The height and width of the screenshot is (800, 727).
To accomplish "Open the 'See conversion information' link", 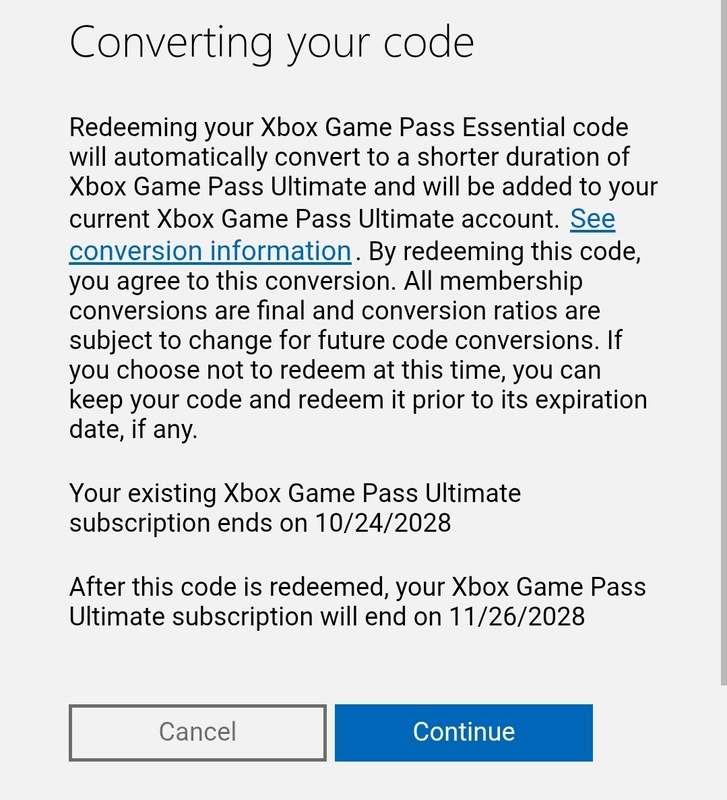I will [210, 250].
